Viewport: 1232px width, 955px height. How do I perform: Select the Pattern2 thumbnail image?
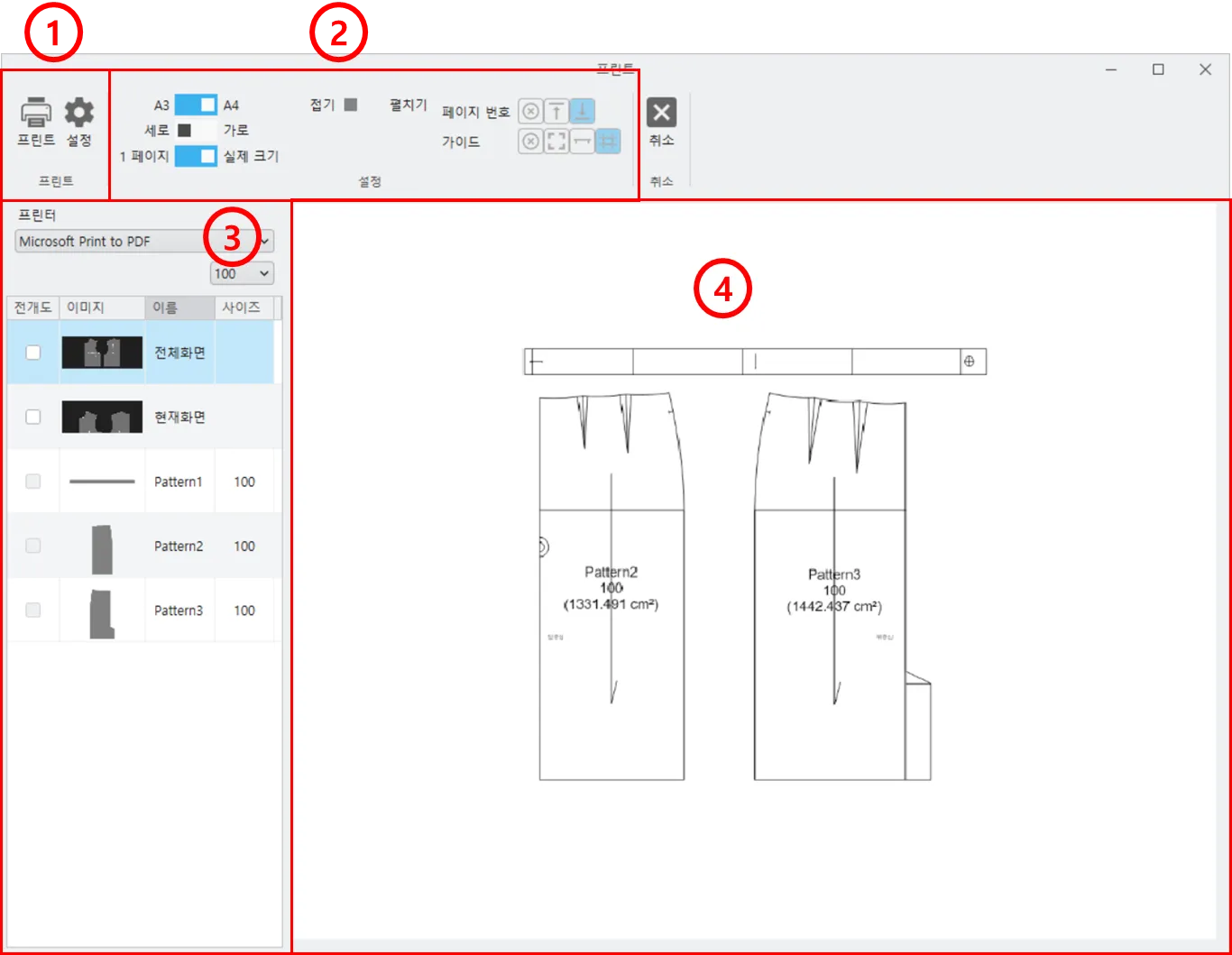click(102, 548)
